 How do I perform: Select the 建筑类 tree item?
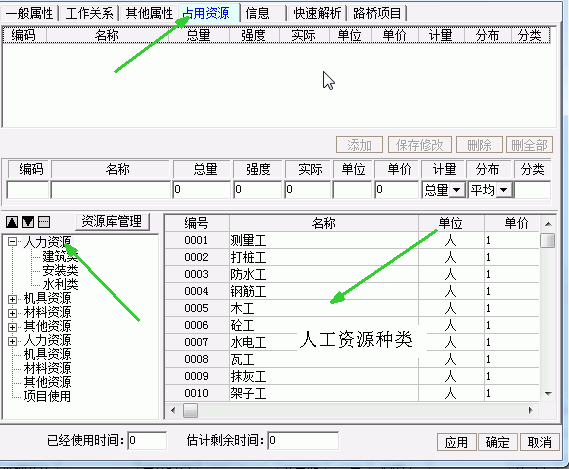[60, 256]
